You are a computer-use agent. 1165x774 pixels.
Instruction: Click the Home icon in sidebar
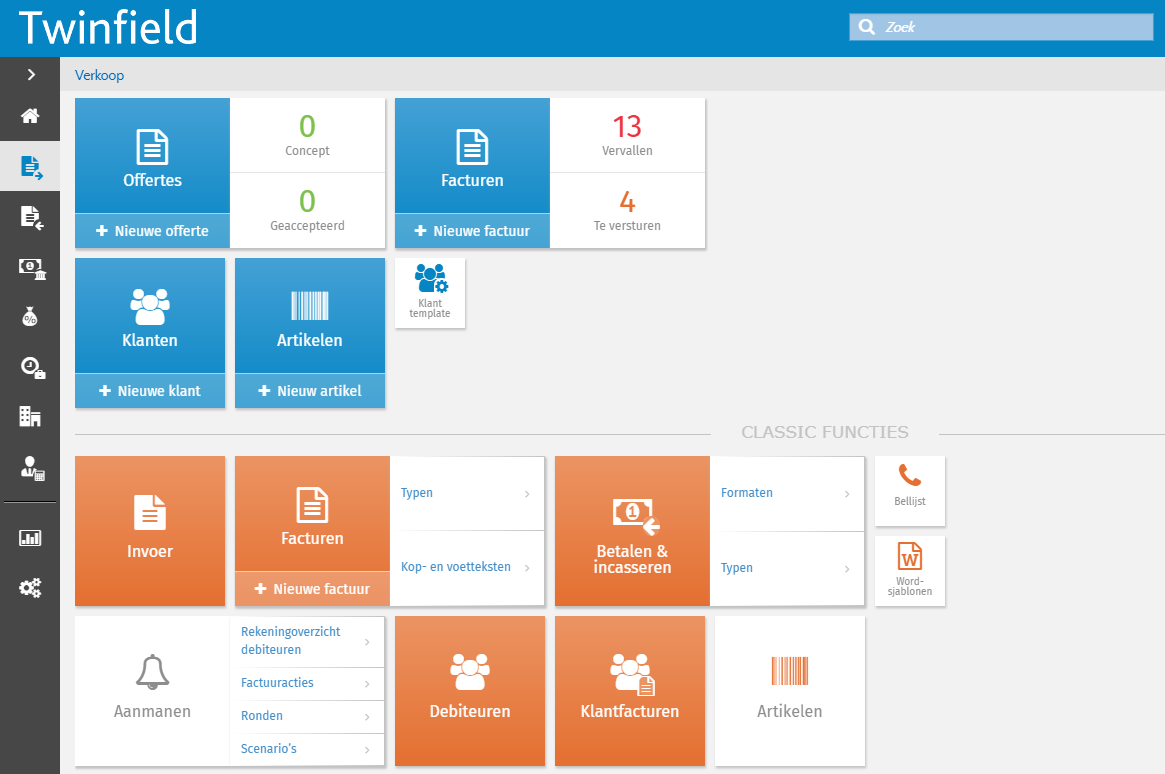point(30,116)
